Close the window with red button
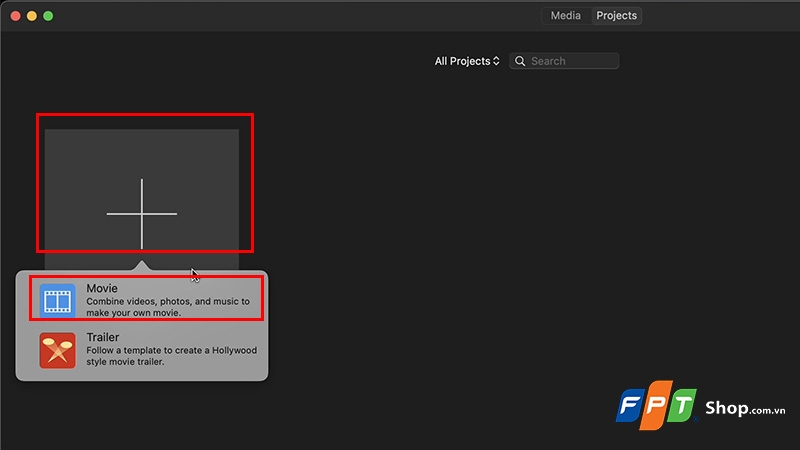800x450 pixels. (16, 16)
